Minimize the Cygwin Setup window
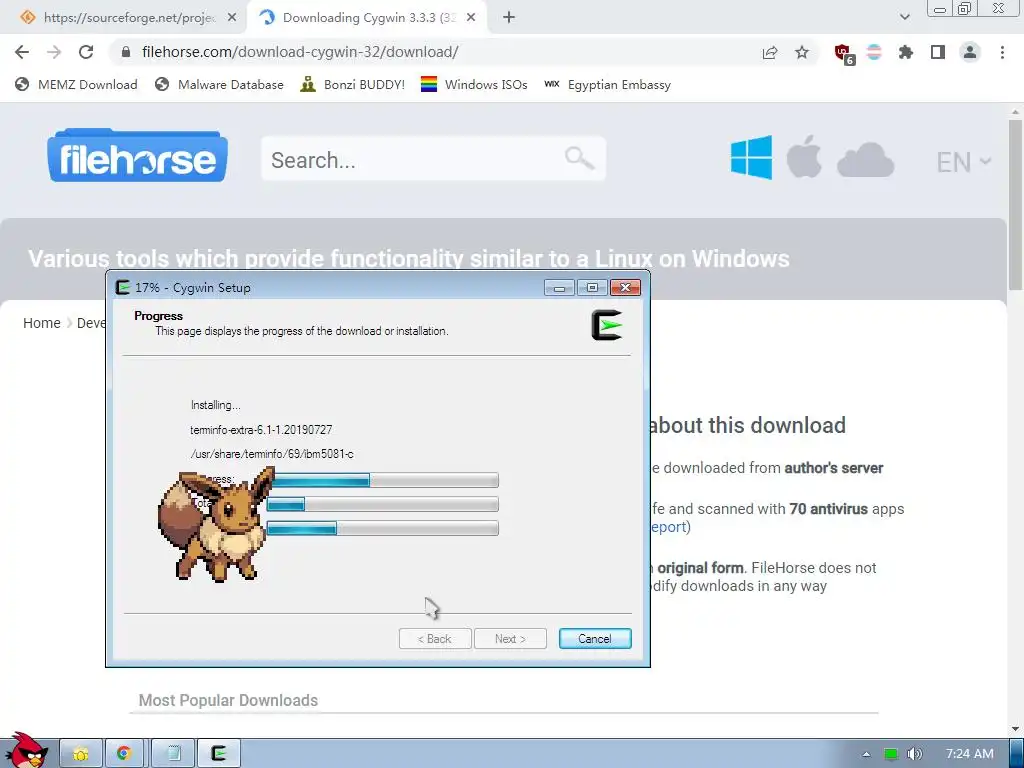This screenshot has width=1024, height=768. tap(560, 288)
